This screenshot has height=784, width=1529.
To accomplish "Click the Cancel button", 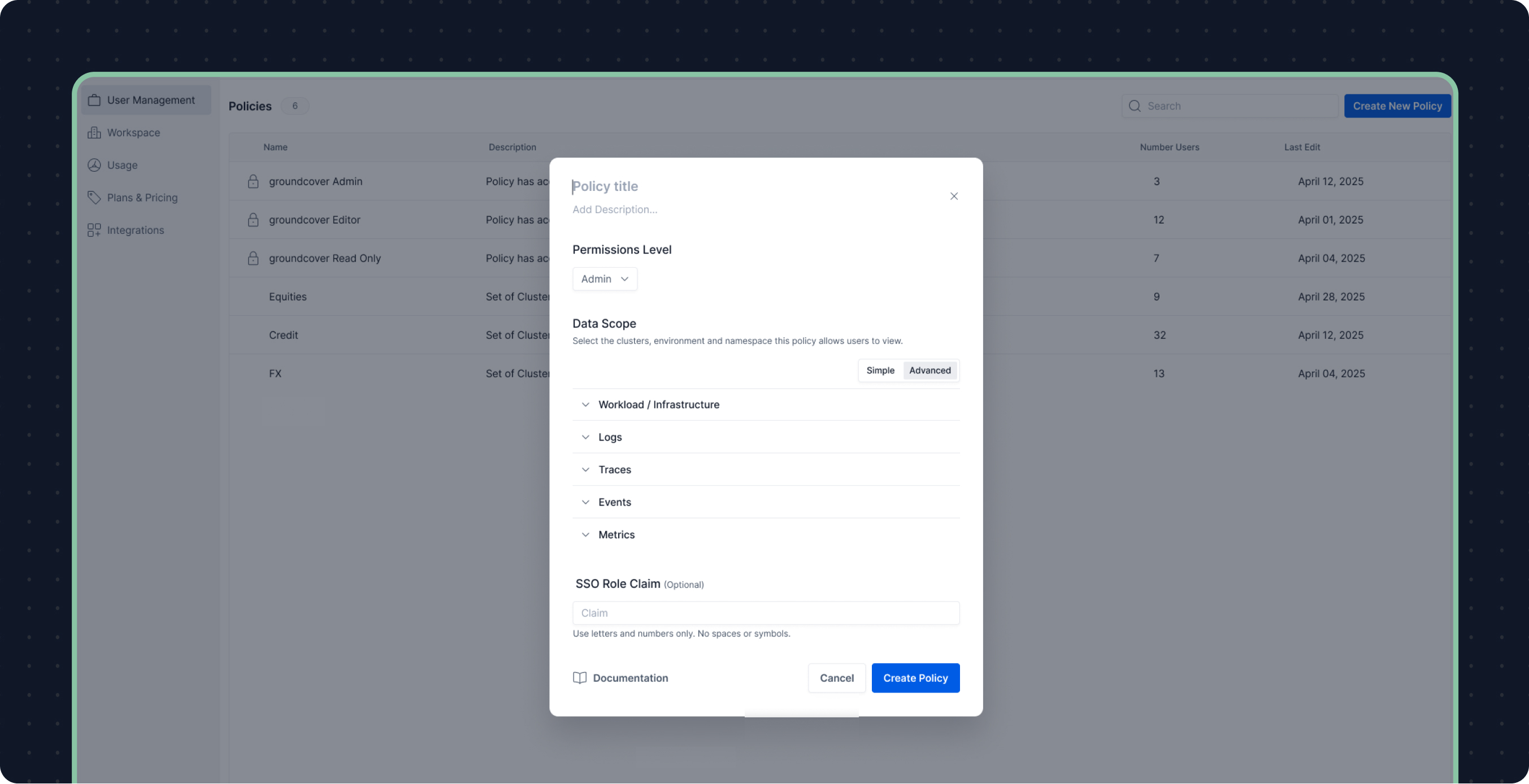I will (836, 678).
